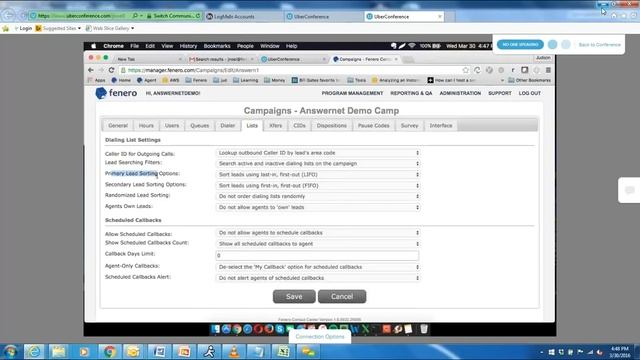Open Program Management menu

click(352, 93)
